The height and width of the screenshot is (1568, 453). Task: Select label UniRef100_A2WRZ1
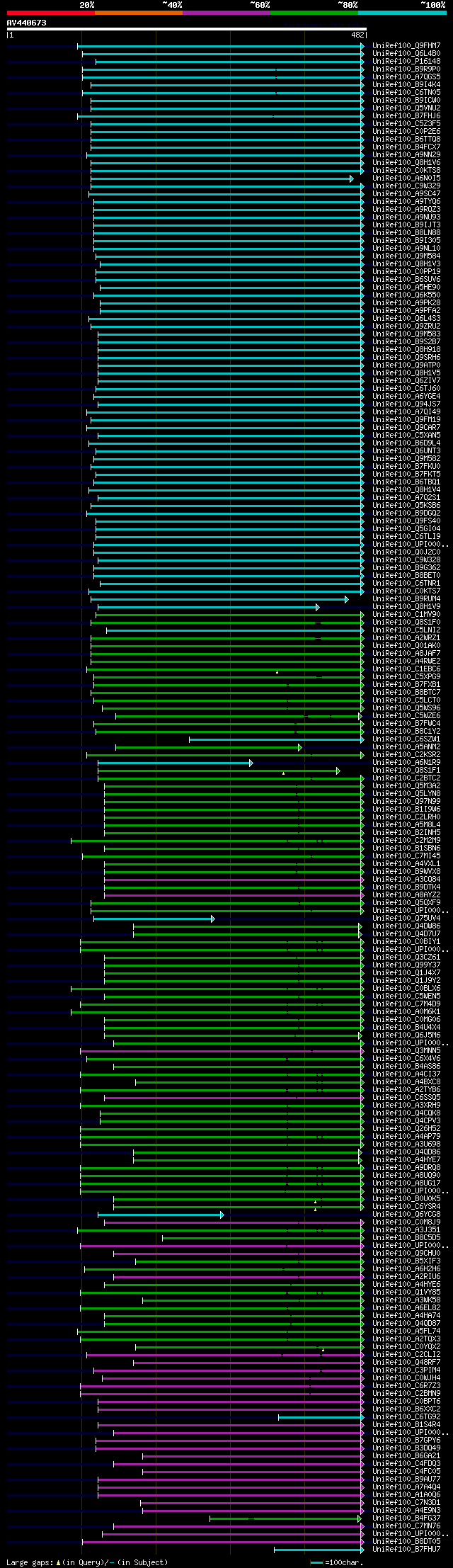click(x=406, y=637)
